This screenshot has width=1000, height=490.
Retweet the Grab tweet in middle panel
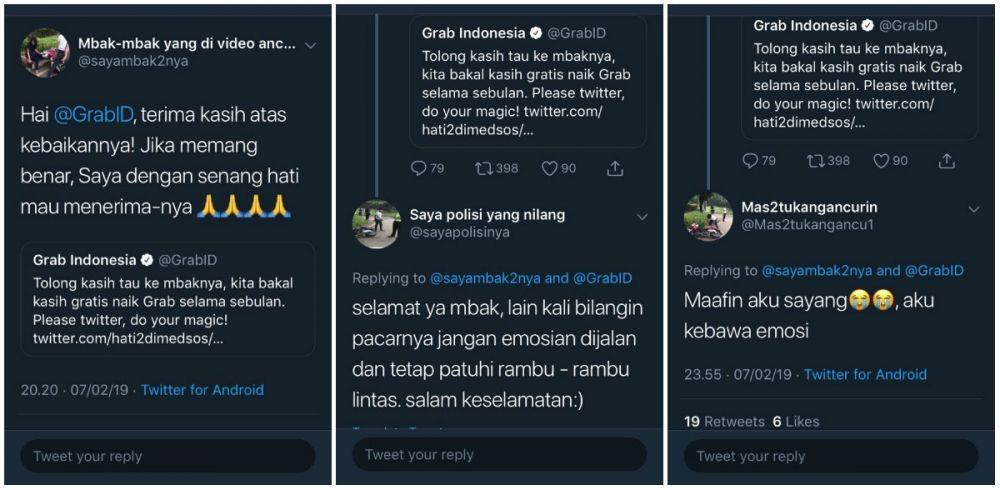(x=484, y=168)
